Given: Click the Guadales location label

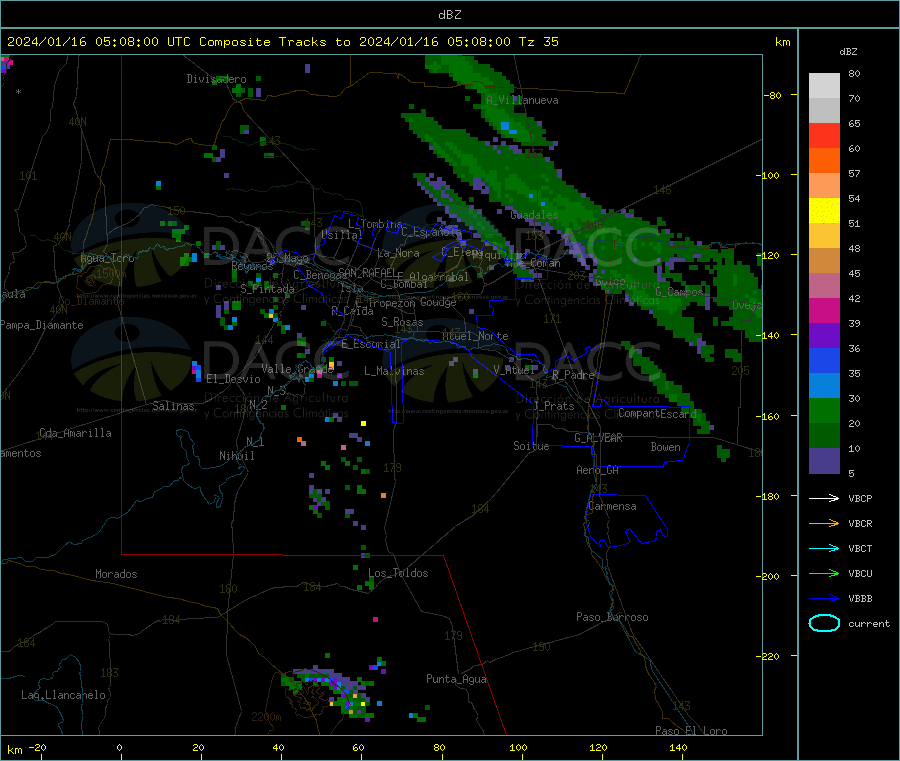Looking at the screenshot, I should (x=534, y=215).
